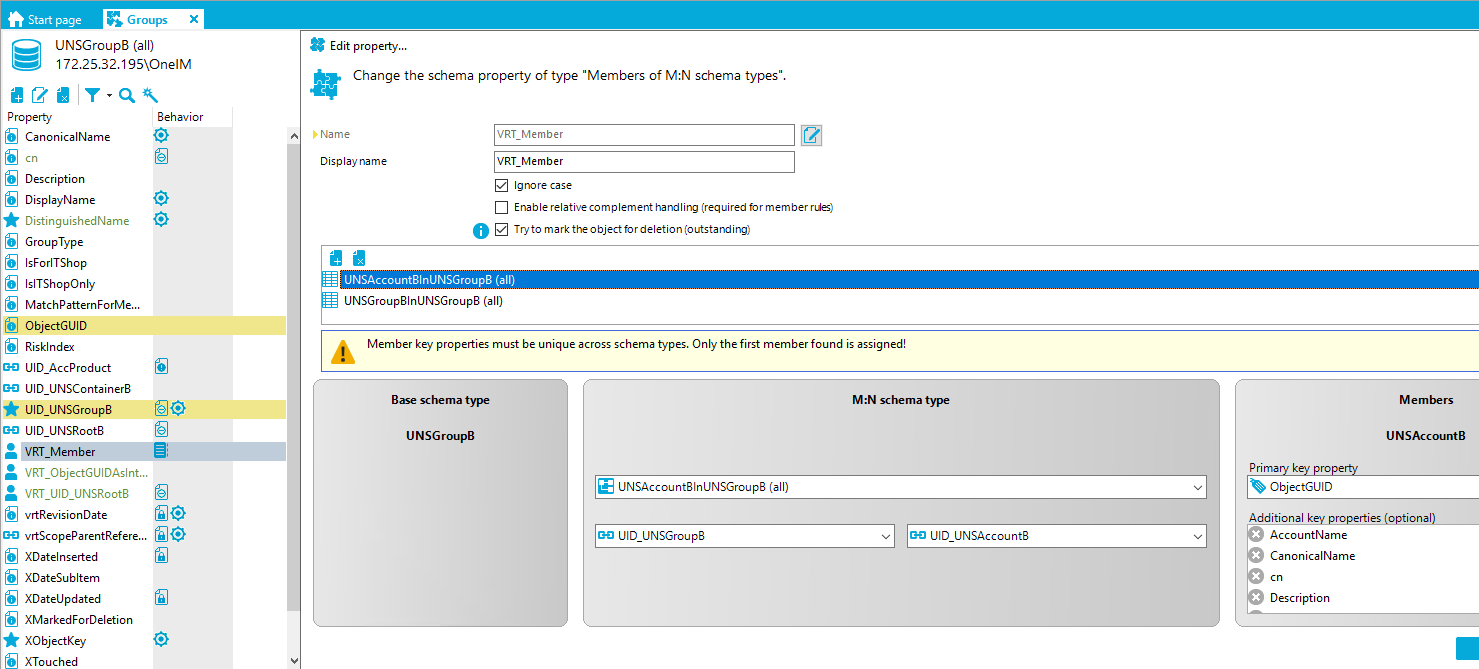The width and height of the screenshot is (1479, 669).
Task: Remove CanonicalName from additional key properties
Action: pyautogui.click(x=1256, y=555)
